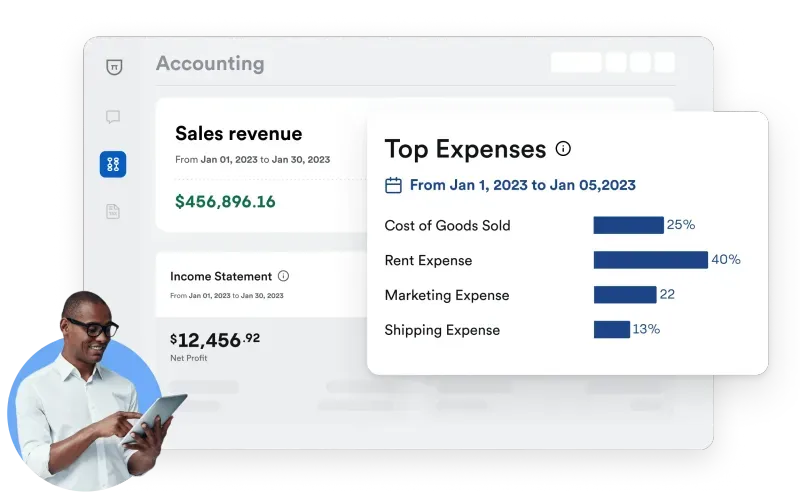The image size is (800, 498).
Task: Click info icon beside Income Statement
Action: [283, 276]
